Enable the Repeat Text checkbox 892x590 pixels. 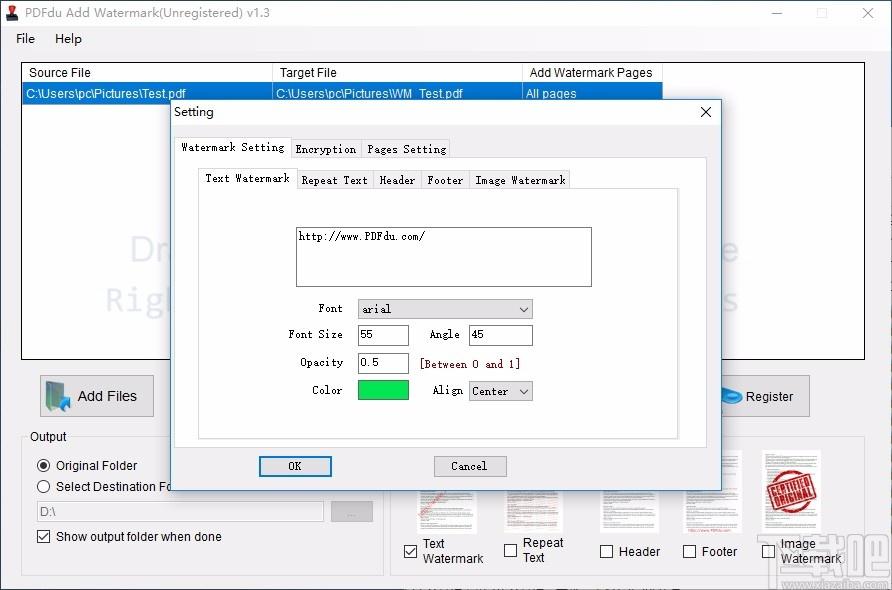pos(510,550)
